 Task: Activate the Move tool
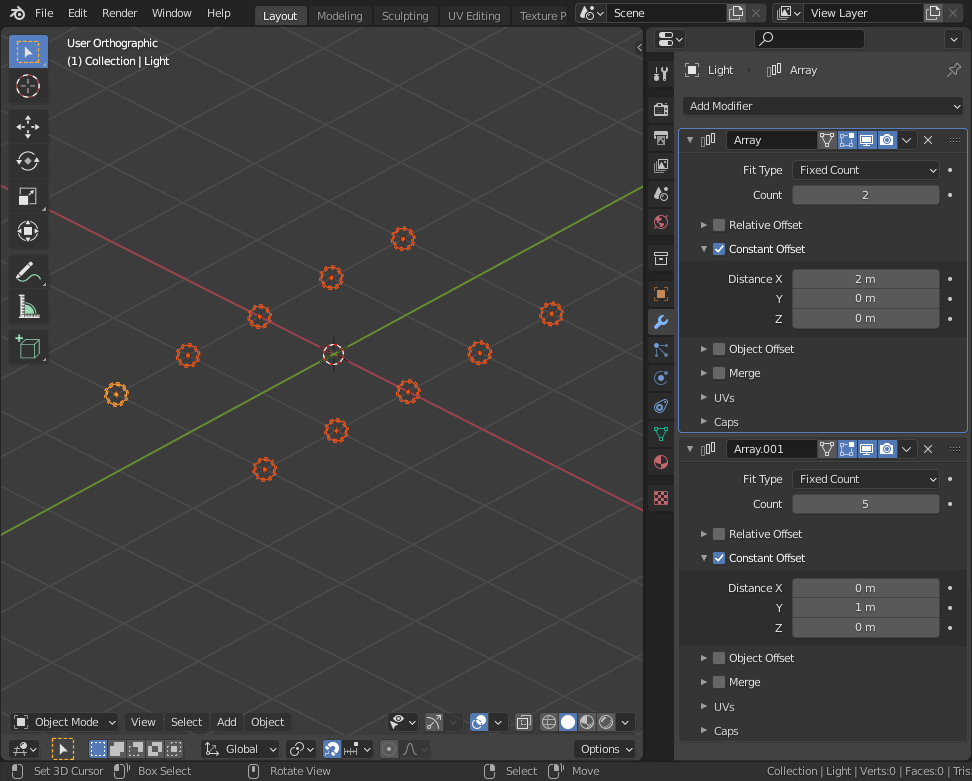(28, 127)
